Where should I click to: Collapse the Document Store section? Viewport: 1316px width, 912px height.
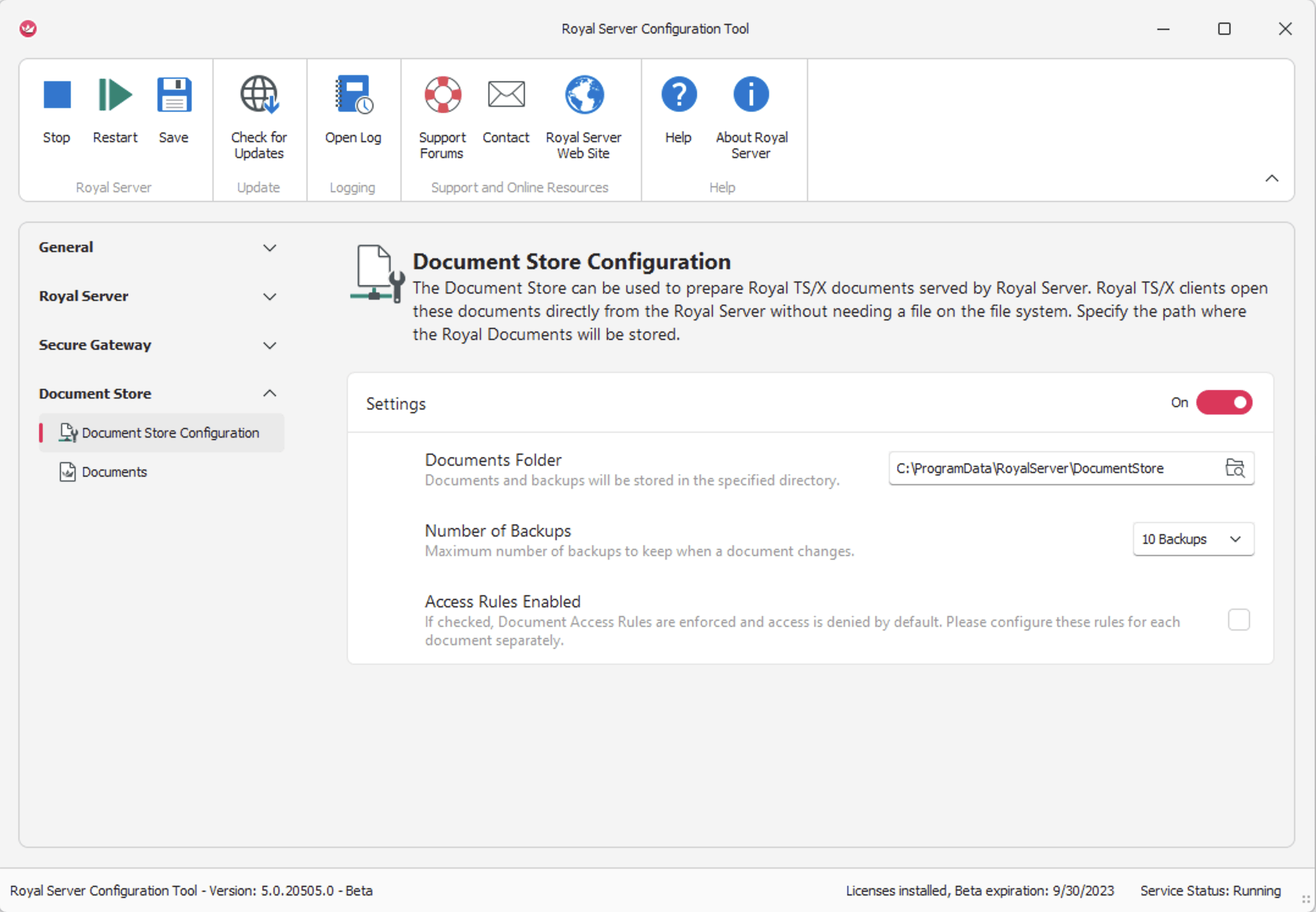(157, 394)
